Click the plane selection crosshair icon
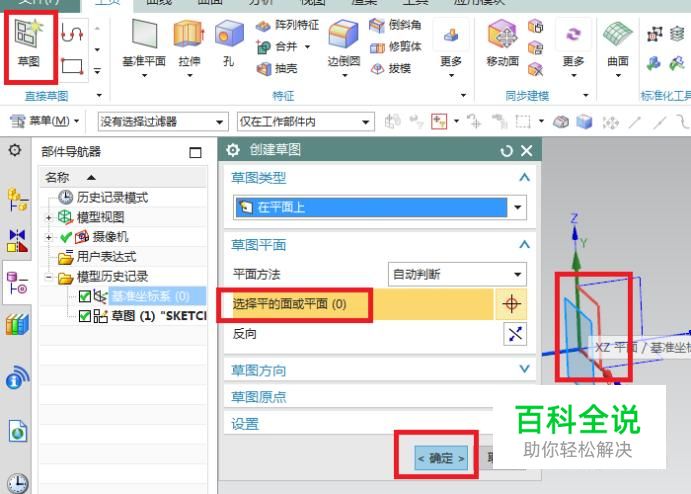This screenshot has width=691, height=494. [x=511, y=304]
